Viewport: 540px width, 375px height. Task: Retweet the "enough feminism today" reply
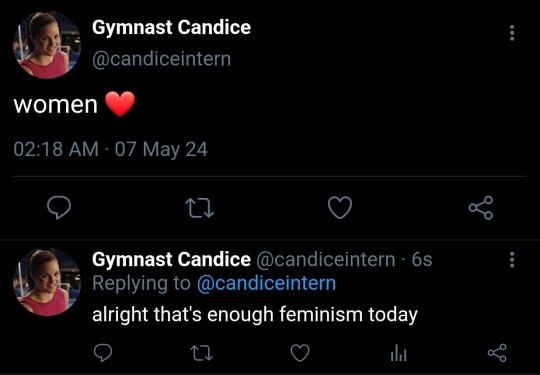(201, 353)
